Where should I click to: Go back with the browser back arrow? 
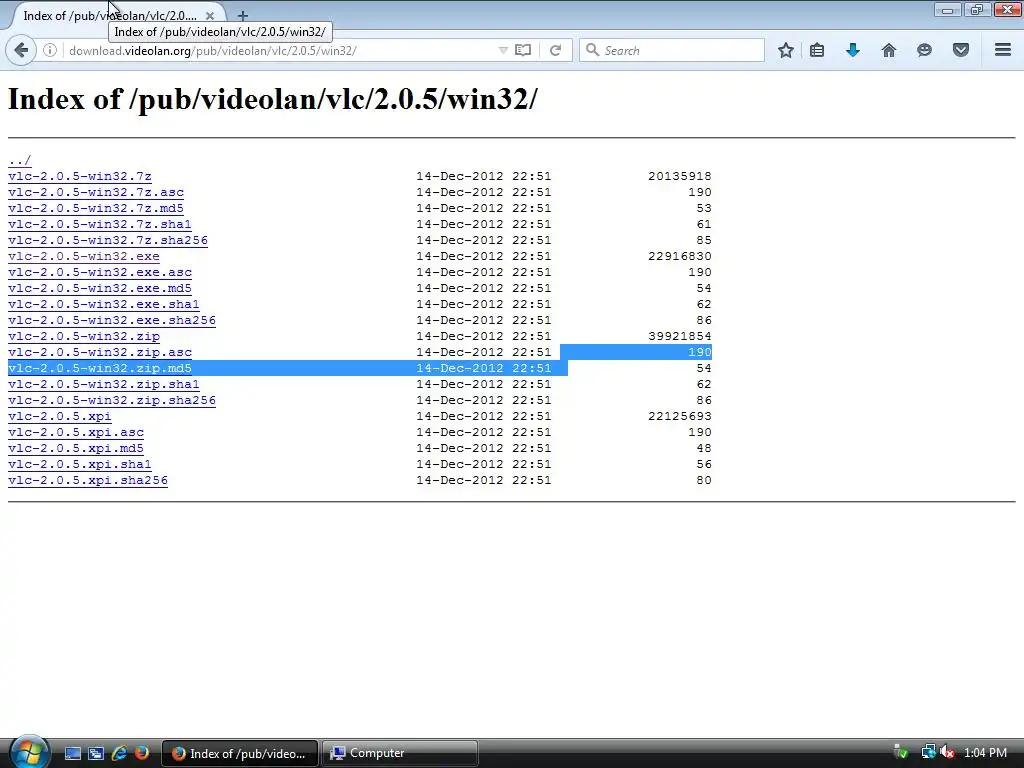[21, 50]
